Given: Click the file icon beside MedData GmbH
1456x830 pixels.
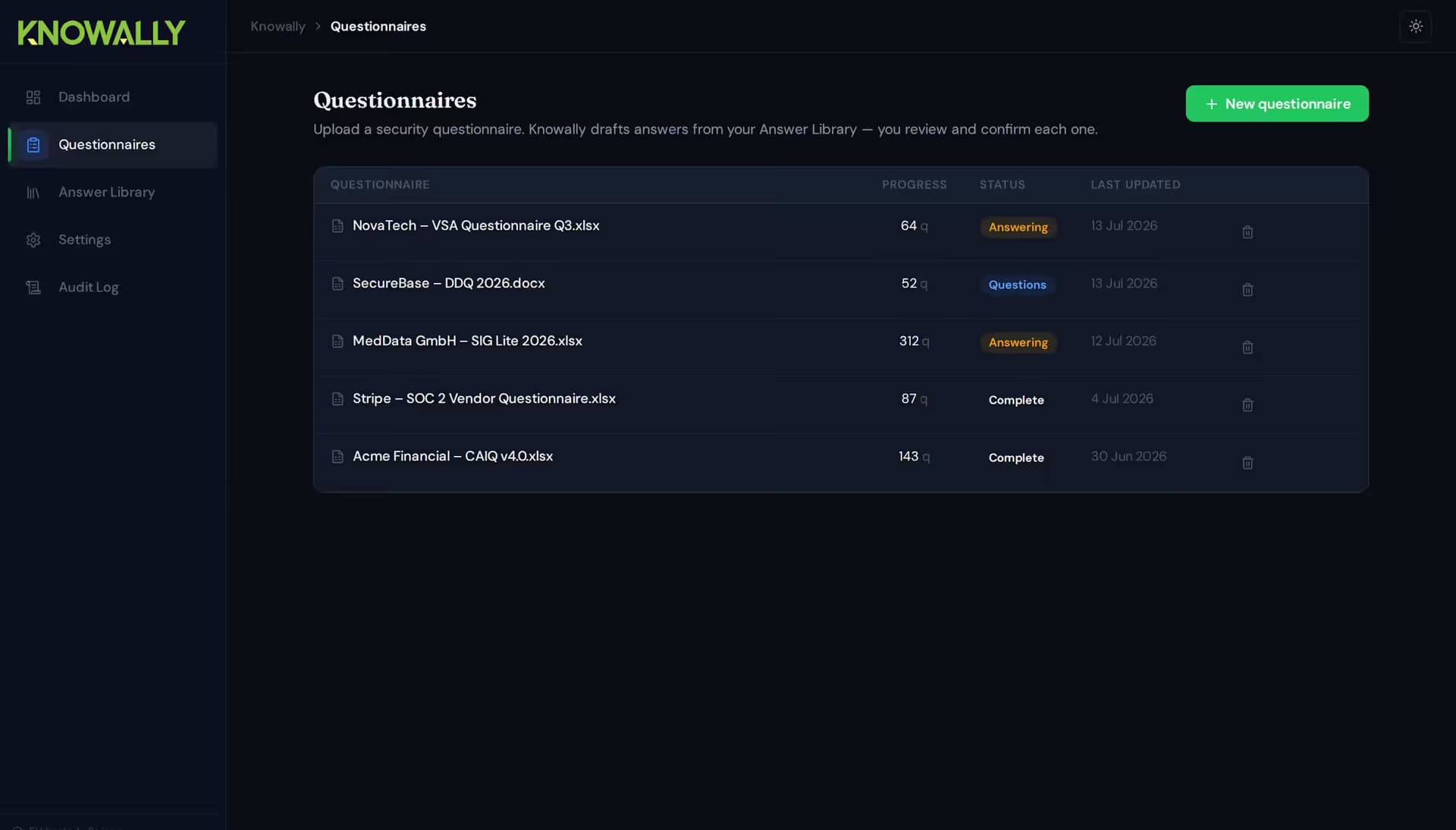Looking at the screenshot, I should (337, 341).
